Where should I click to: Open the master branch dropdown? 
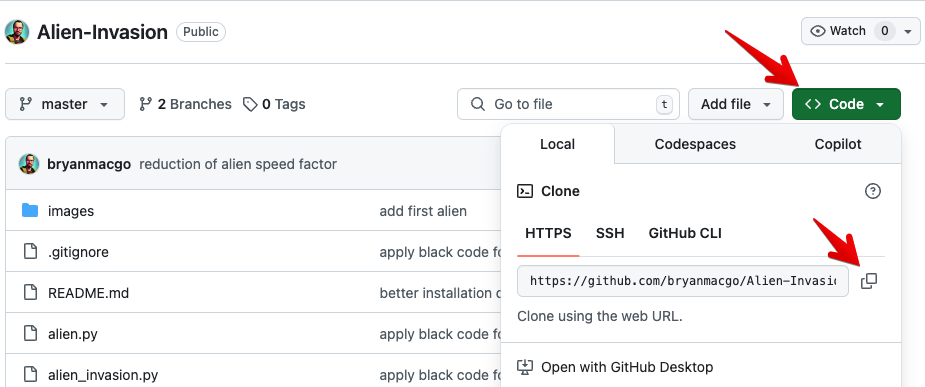point(65,104)
